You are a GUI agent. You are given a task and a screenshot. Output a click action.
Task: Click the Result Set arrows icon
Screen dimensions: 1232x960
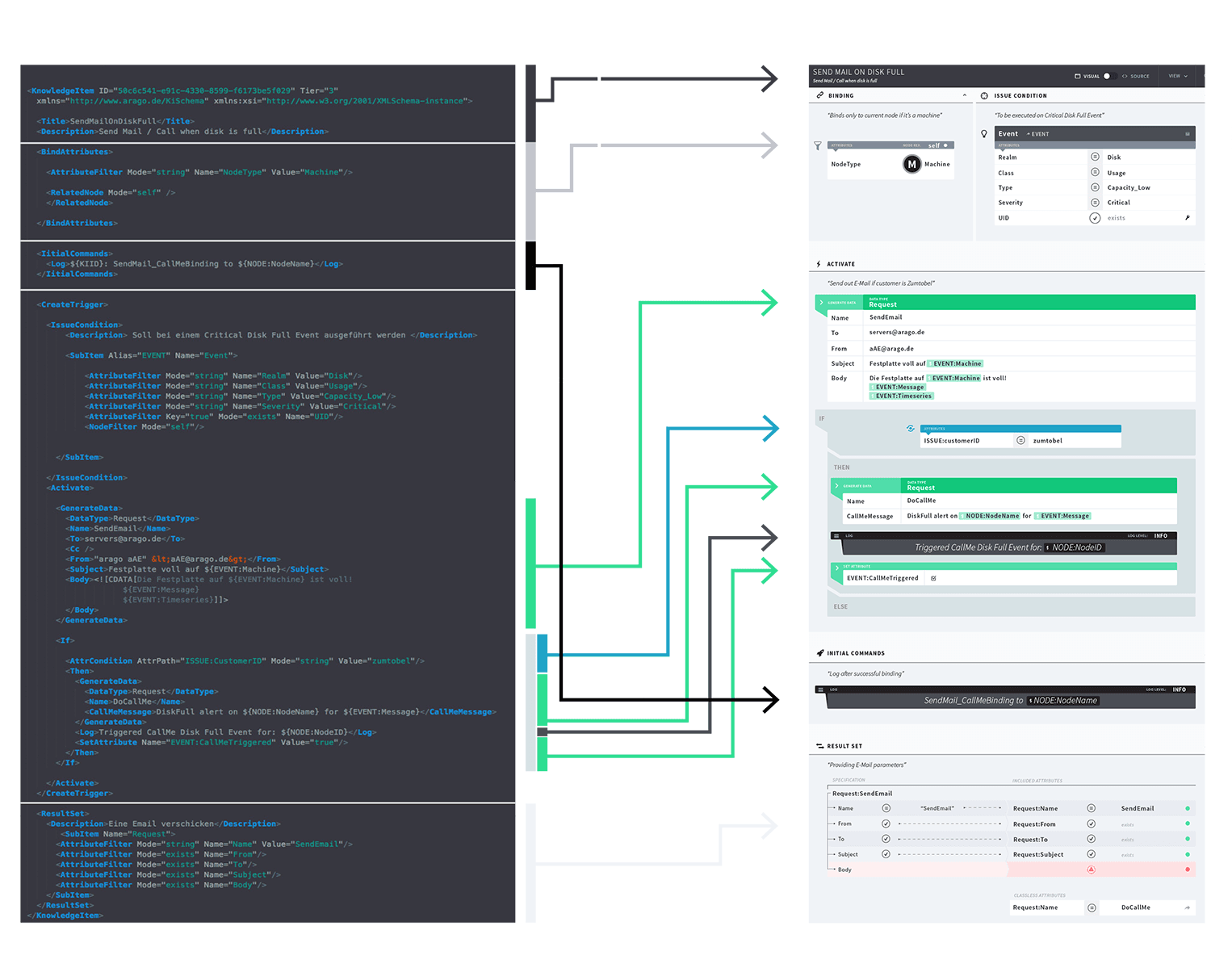(x=820, y=746)
